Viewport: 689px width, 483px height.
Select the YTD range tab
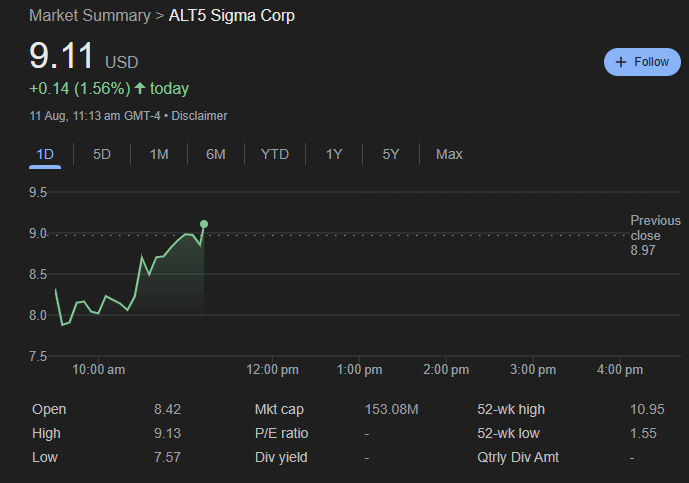[275, 154]
